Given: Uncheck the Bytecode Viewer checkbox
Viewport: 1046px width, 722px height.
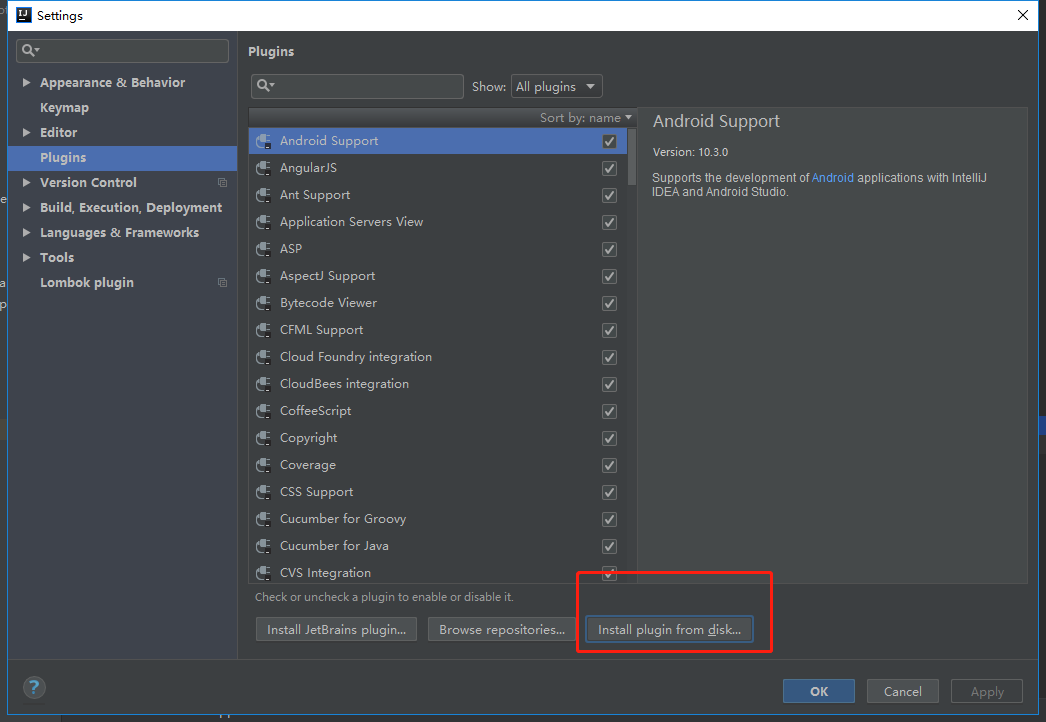Looking at the screenshot, I should click(x=609, y=304).
